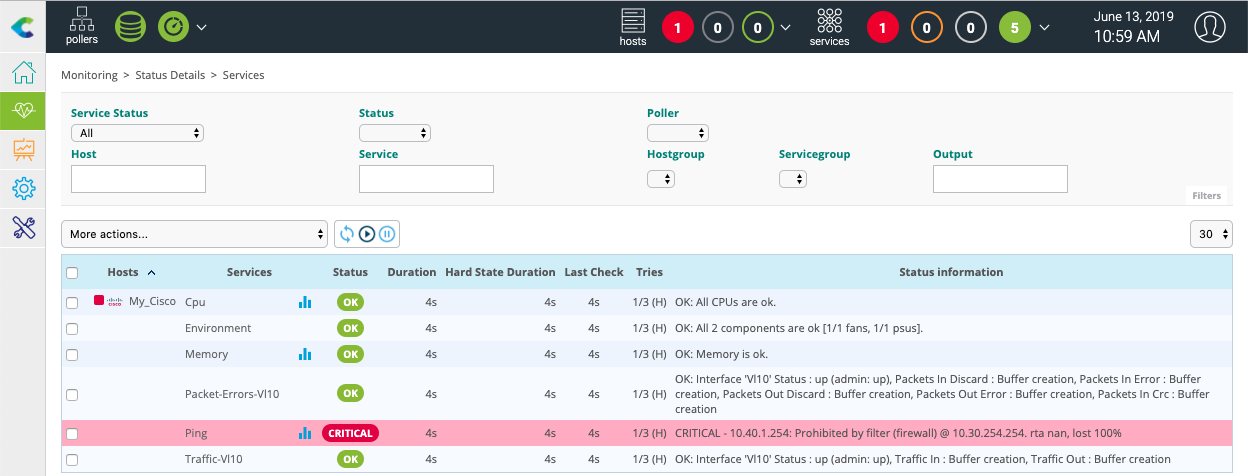Click the orange warning services counter
1248x476 pixels.
click(x=926, y=28)
